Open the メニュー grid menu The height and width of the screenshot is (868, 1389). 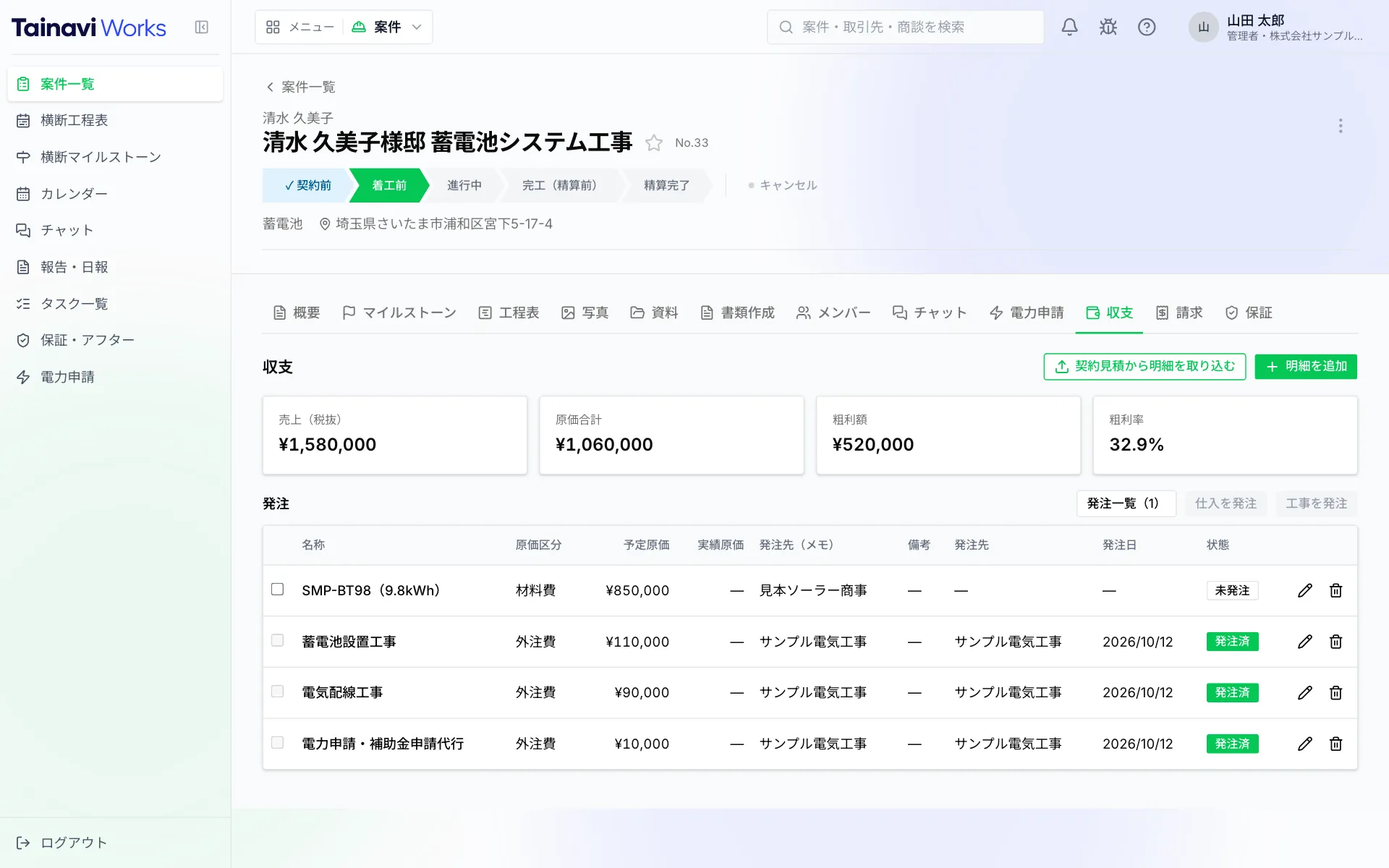300,27
